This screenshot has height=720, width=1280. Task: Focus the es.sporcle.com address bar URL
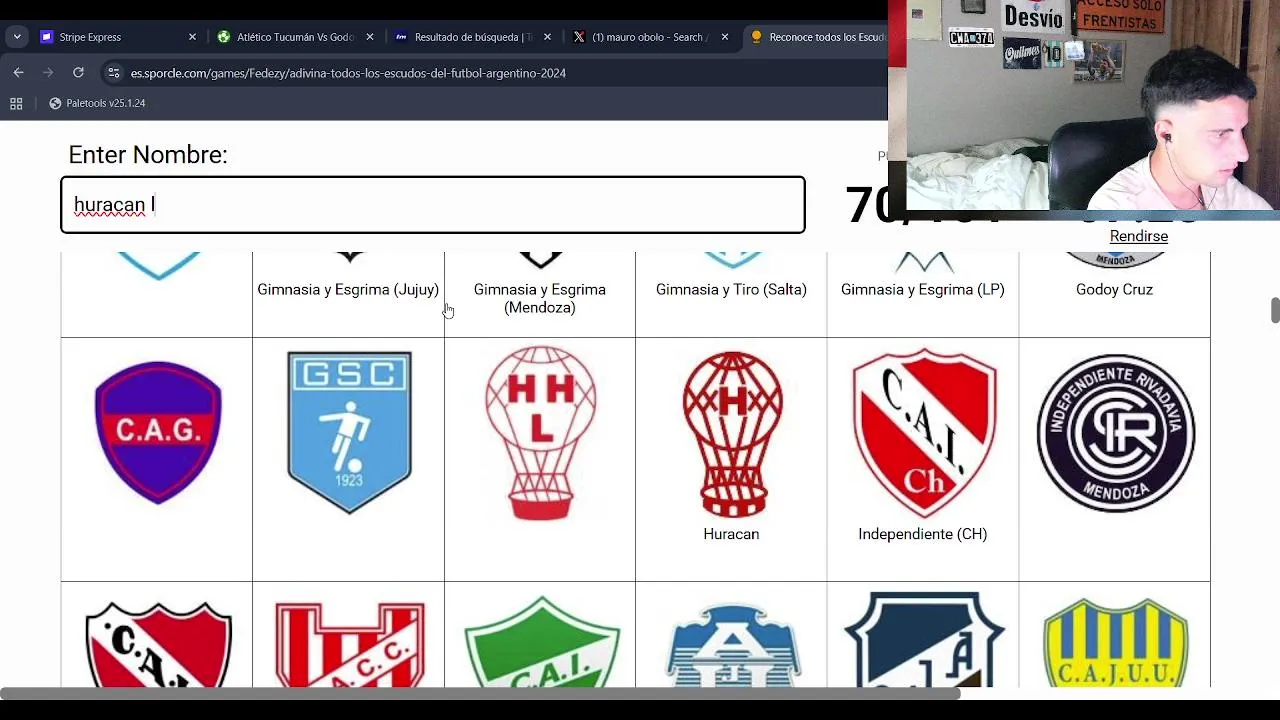click(348, 73)
